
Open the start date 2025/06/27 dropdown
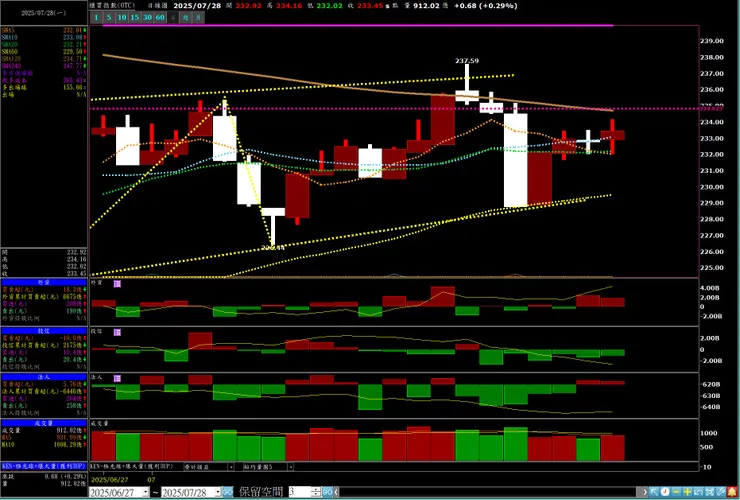(145, 492)
